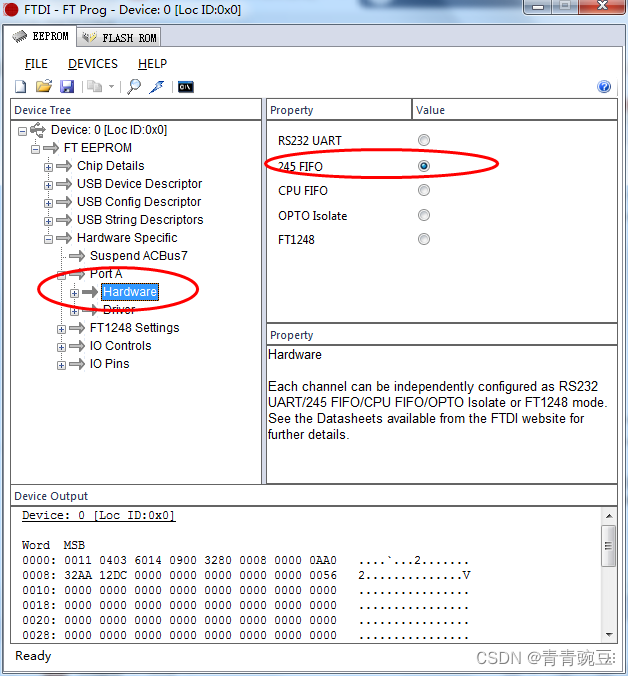This screenshot has width=628, height=676.
Task: Select the OPTO Isolate radio button
Action: click(424, 215)
